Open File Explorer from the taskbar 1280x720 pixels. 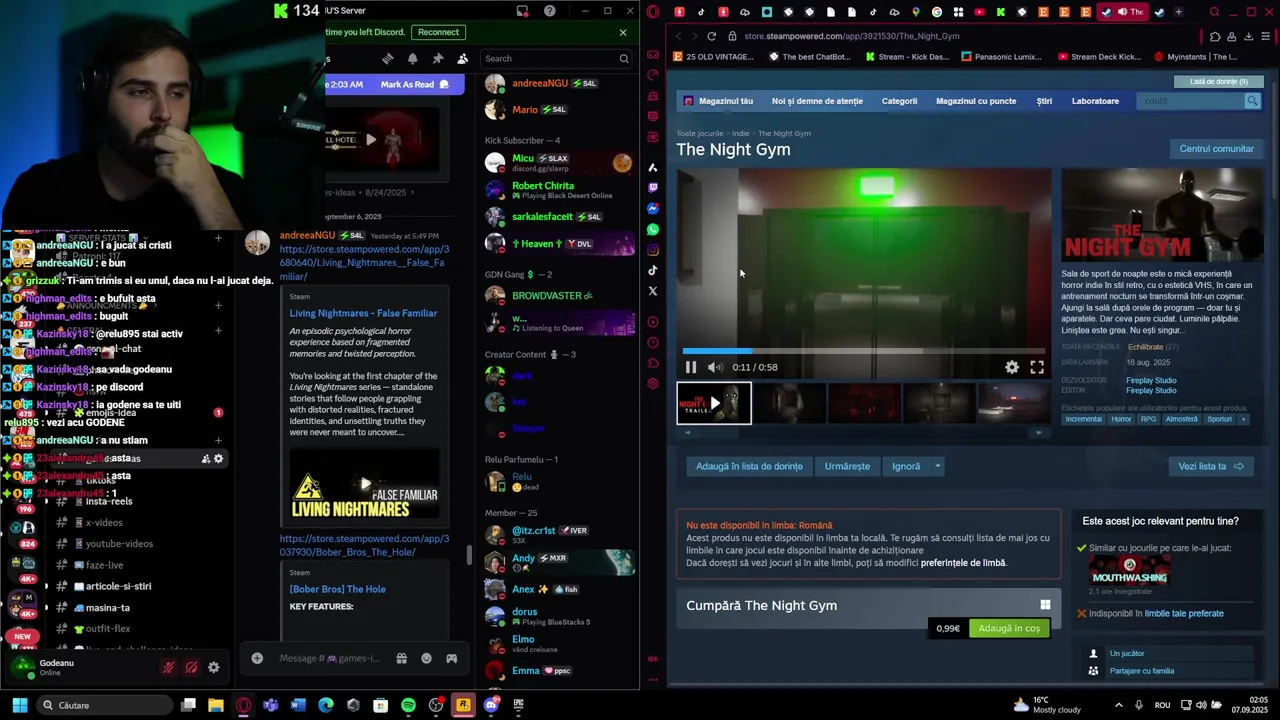pyautogui.click(x=215, y=705)
